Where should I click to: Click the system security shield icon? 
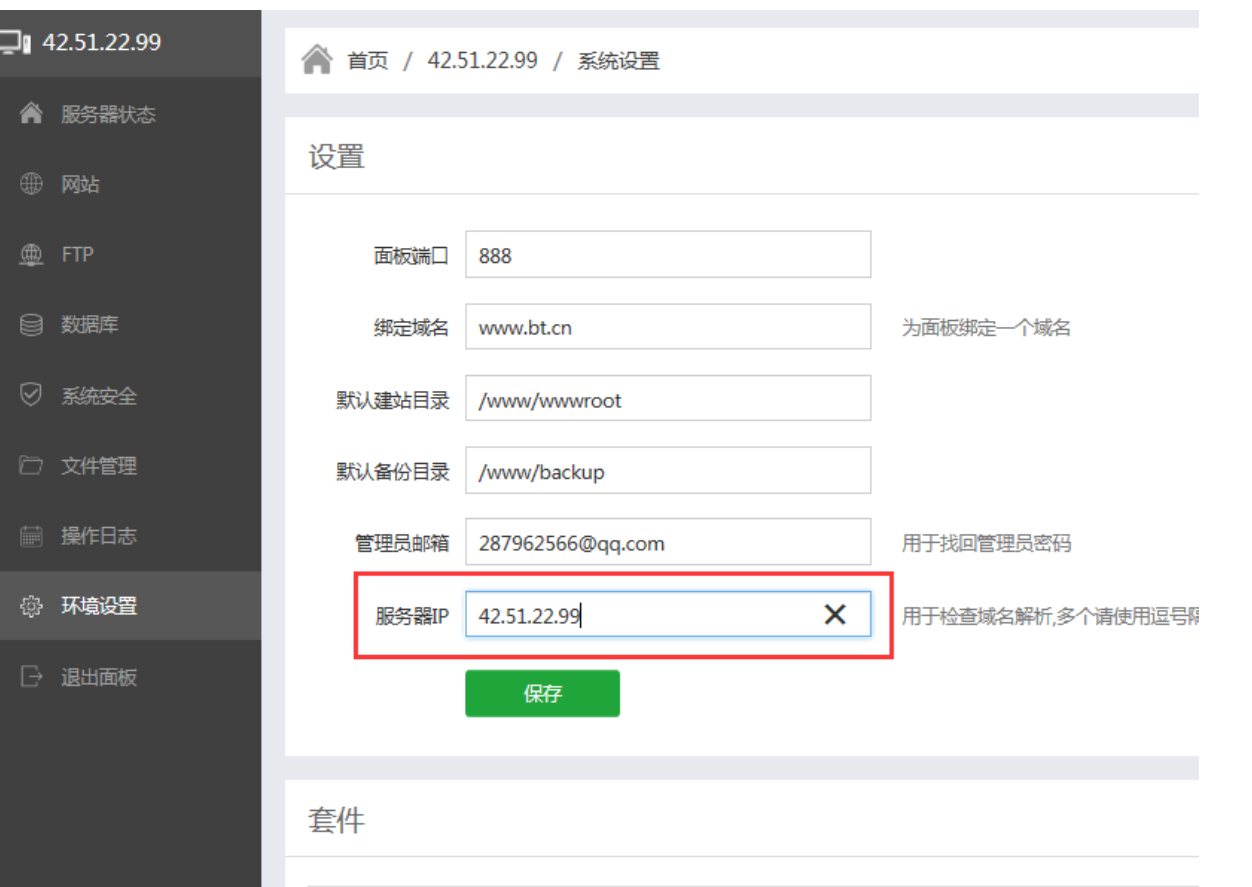tap(32, 396)
